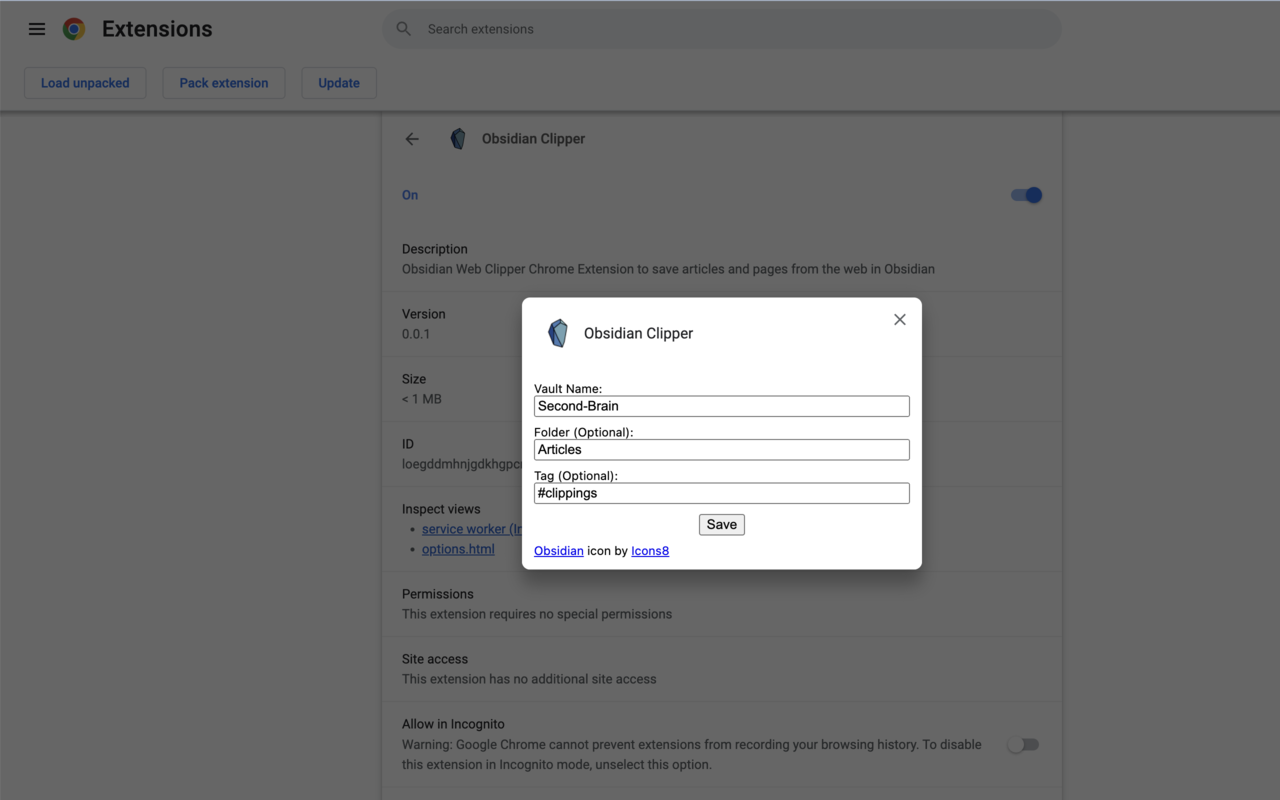Click Pack extension button
The width and height of the screenshot is (1280, 800).
224,83
